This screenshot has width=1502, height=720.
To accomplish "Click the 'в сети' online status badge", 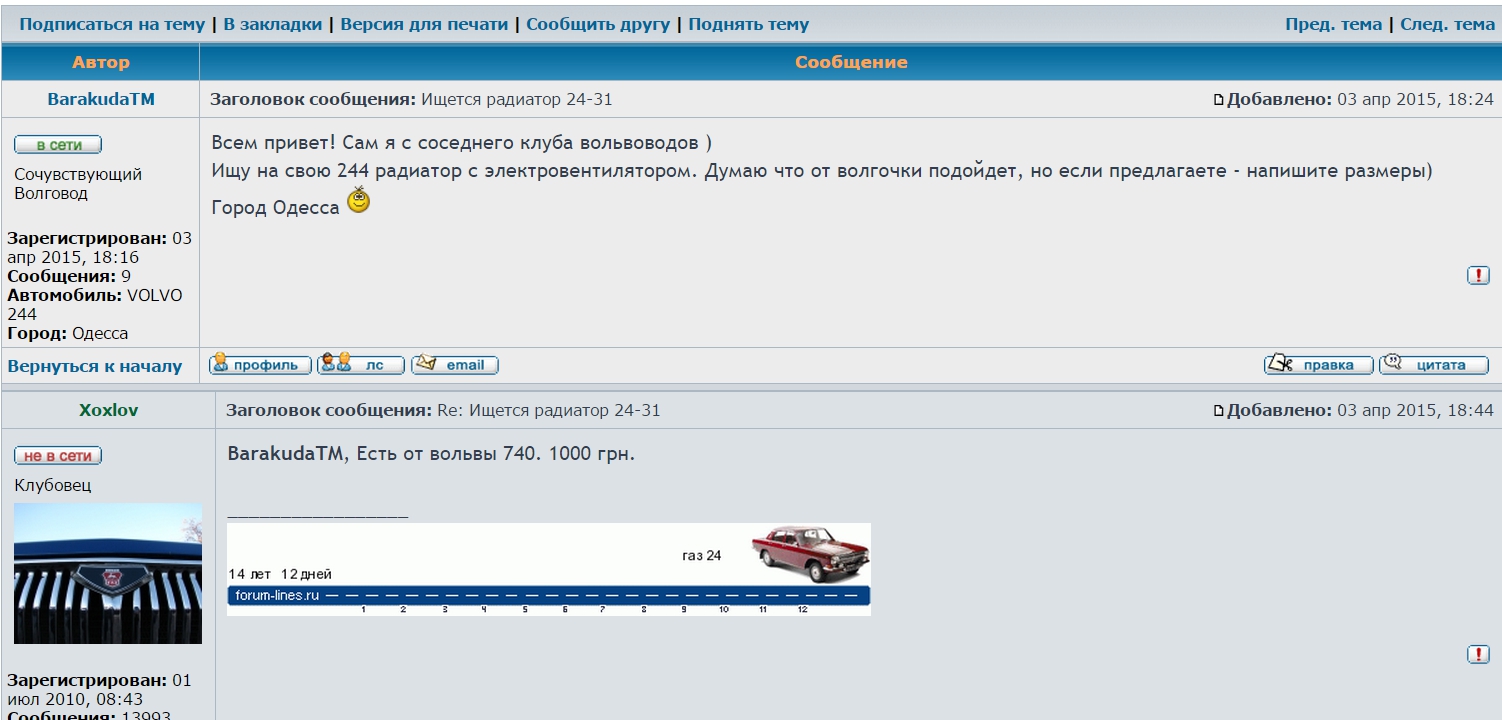I will tap(58, 145).
